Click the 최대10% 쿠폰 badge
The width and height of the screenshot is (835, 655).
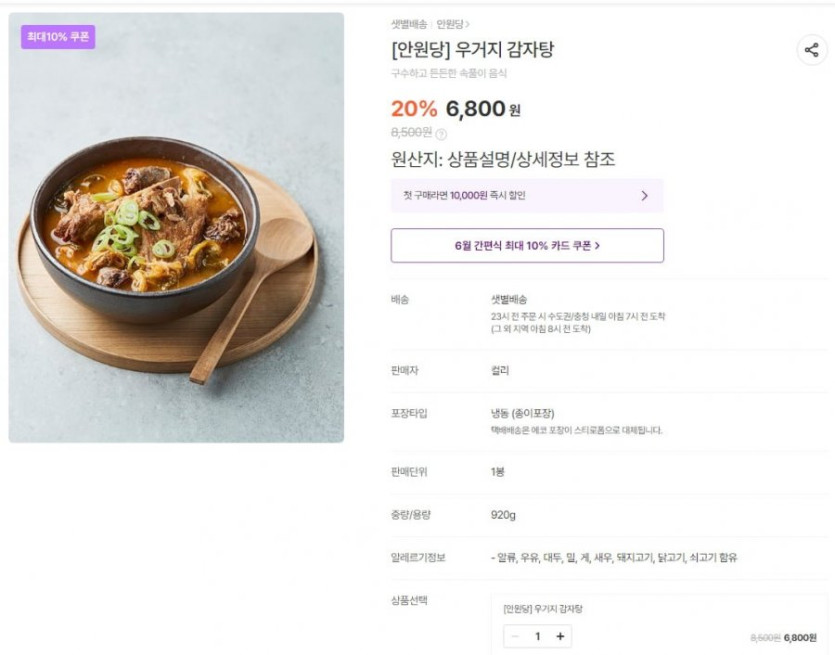pos(58,37)
